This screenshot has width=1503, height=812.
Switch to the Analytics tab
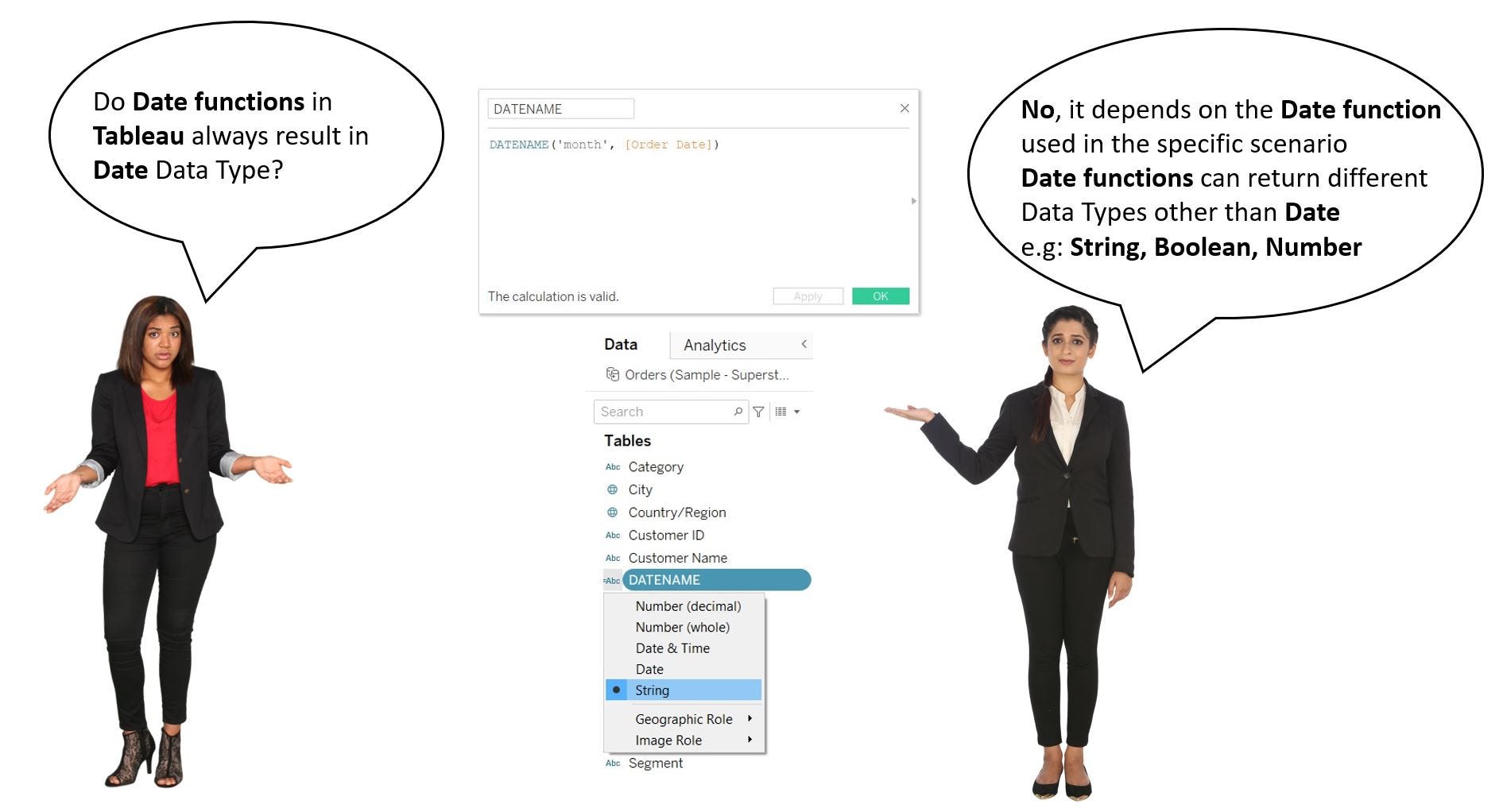click(713, 345)
